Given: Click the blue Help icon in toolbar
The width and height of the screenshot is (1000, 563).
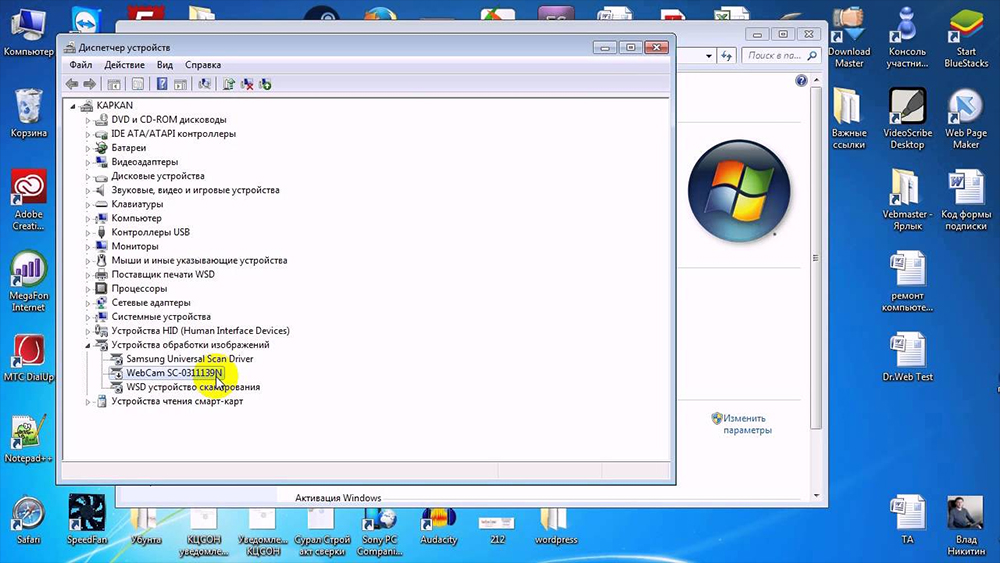Looking at the screenshot, I should coord(161,85).
